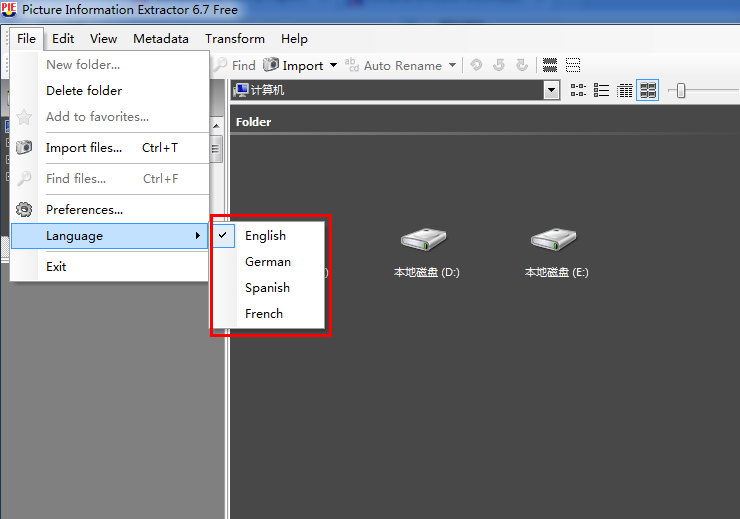Click the computer icon in location bar
The width and height of the screenshot is (740, 519).
[241, 90]
